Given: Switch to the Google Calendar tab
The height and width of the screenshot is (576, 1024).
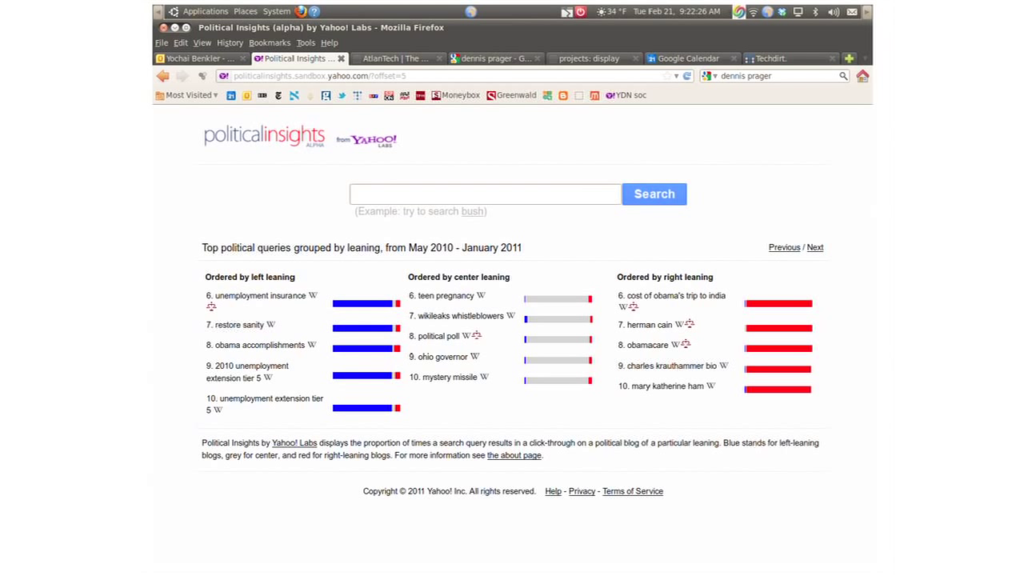Looking at the screenshot, I should click(692, 59).
